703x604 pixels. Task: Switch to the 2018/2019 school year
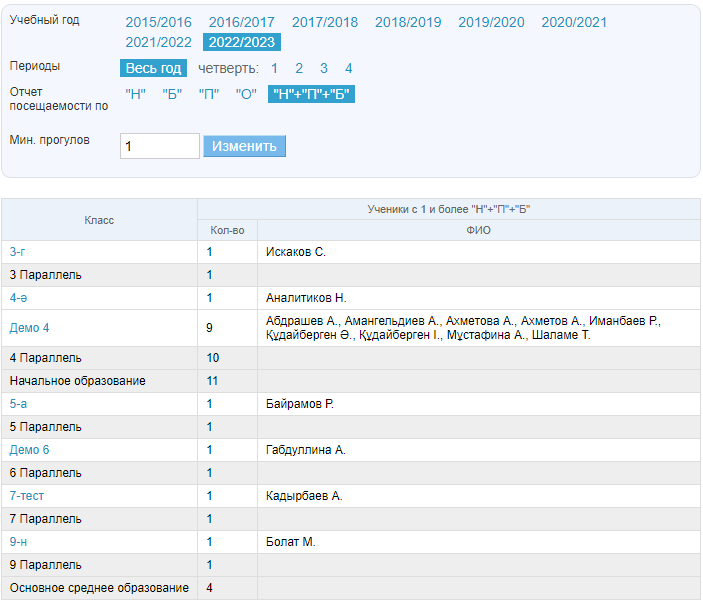(x=407, y=22)
